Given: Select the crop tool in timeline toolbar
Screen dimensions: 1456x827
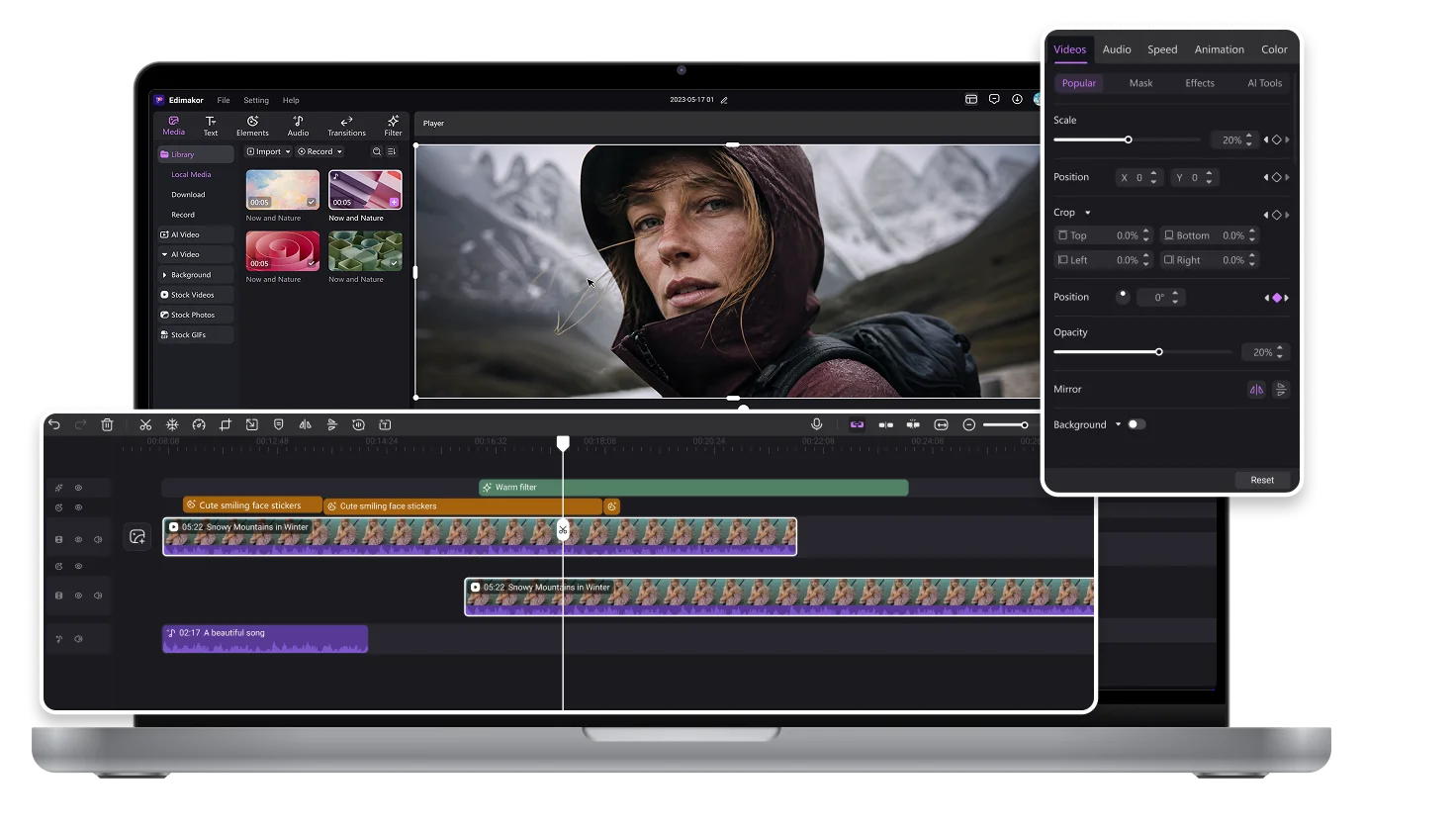Looking at the screenshot, I should coord(226,424).
